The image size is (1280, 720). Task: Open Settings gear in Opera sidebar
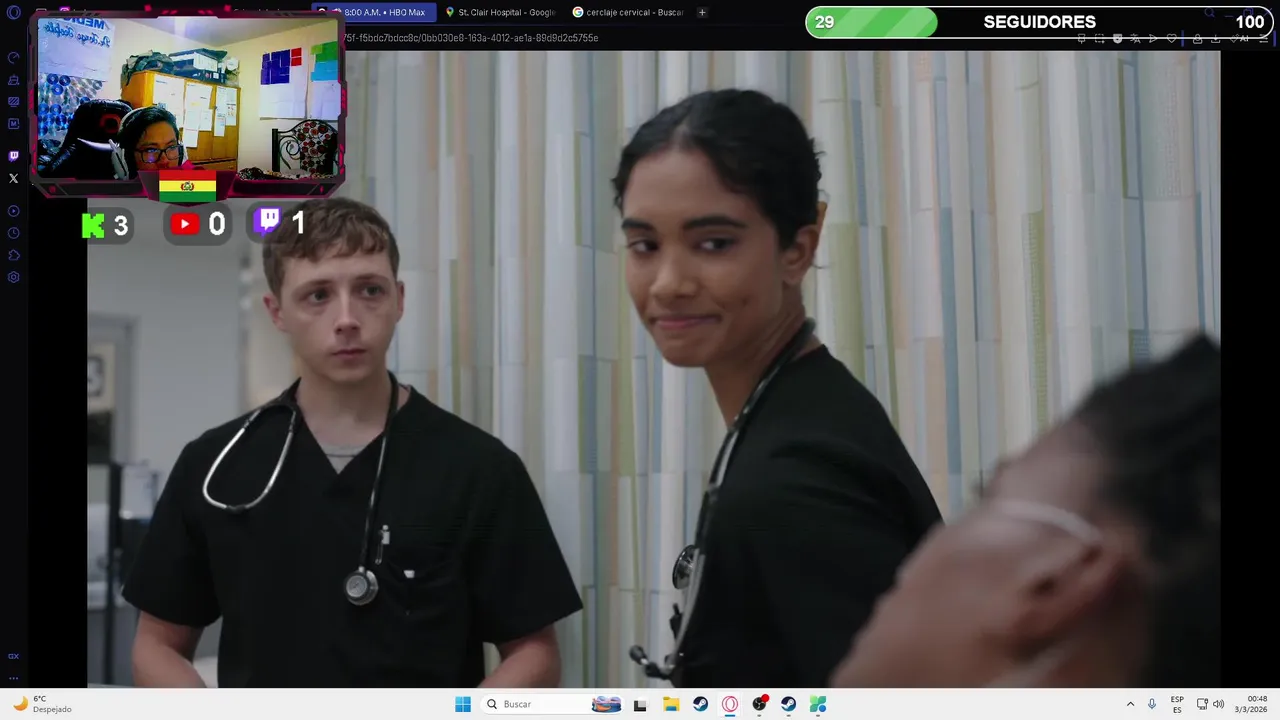(x=13, y=277)
